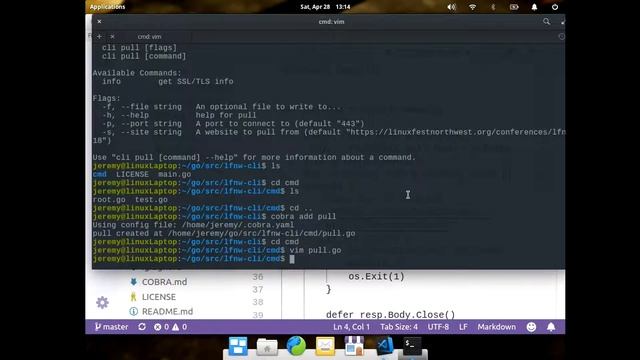This screenshot has height=360, width=640.
Task: Click the feedback smiley icon
Action: coord(531,327)
